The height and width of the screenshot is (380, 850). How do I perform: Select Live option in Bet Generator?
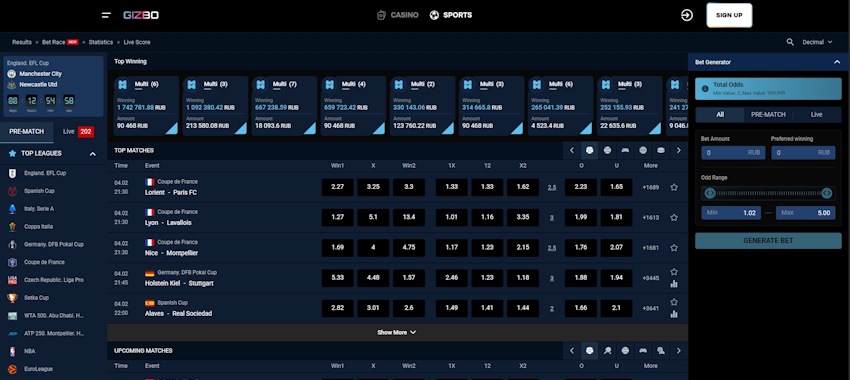(x=816, y=114)
